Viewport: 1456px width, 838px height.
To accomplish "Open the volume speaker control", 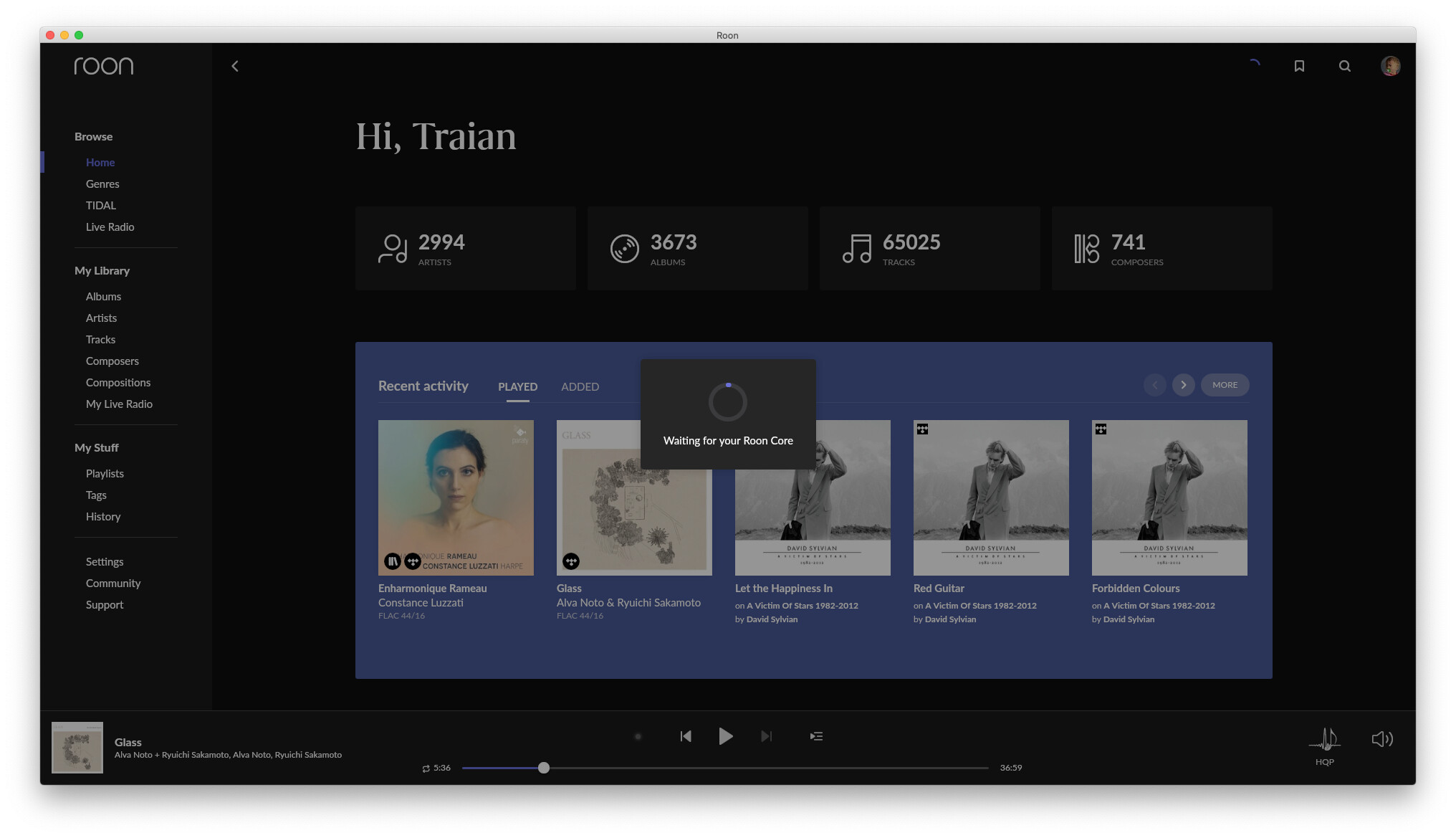I will [x=1381, y=739].
